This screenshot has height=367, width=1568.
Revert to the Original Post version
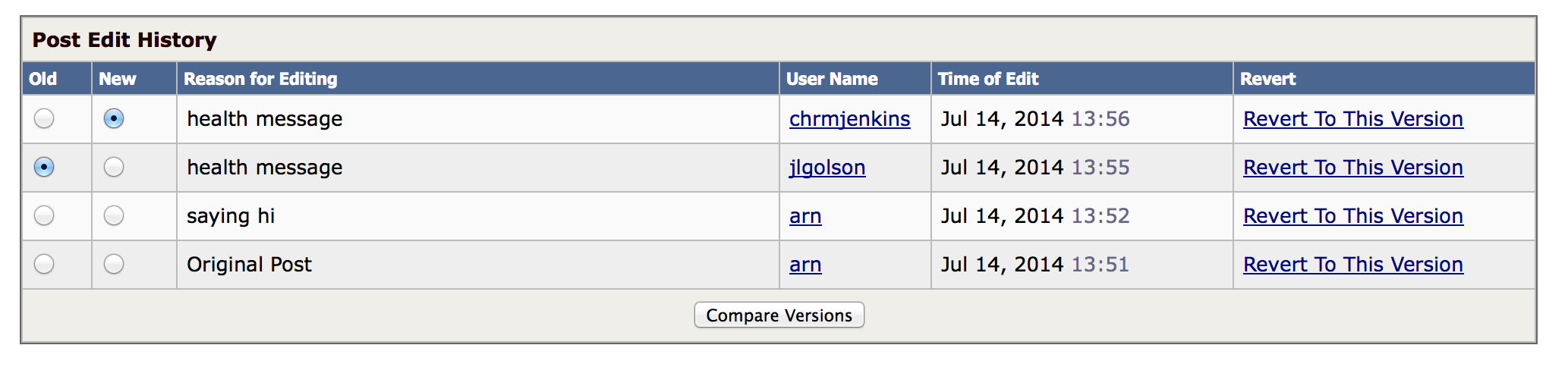(1353, 265)
